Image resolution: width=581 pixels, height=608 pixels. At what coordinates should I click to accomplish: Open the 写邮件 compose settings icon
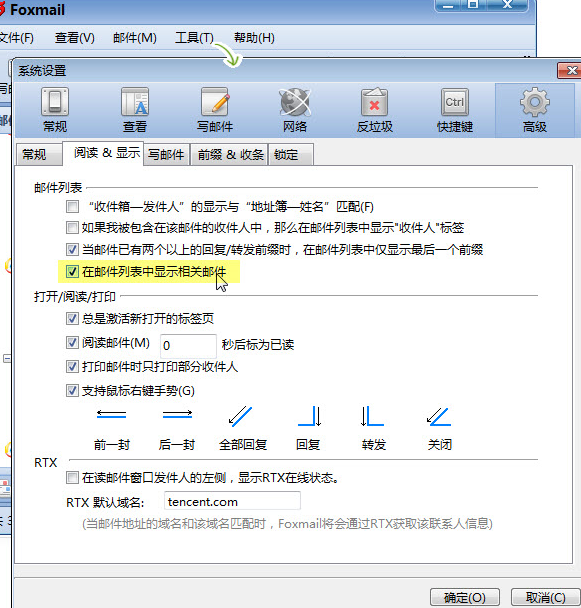(214, 110)
